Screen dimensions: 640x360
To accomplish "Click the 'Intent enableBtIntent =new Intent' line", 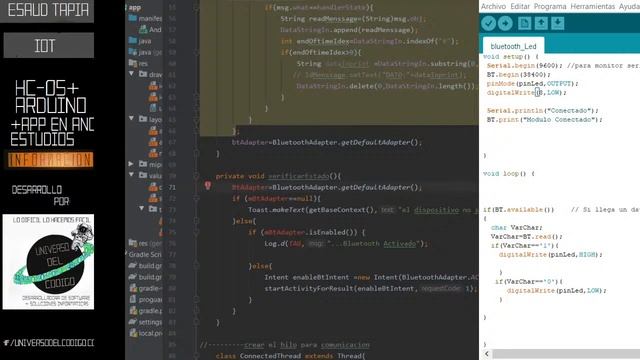I will 371,277.
